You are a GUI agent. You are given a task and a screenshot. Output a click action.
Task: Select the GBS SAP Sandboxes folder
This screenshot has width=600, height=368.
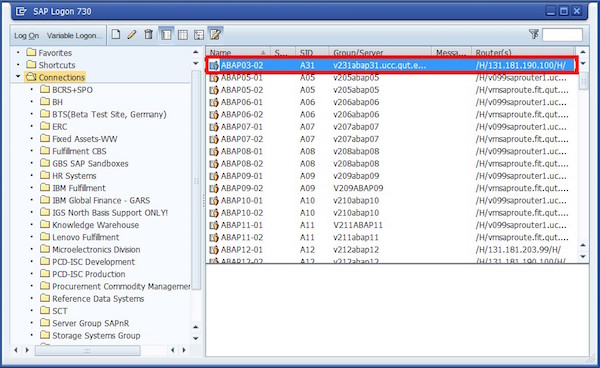[x=84, y=163]
